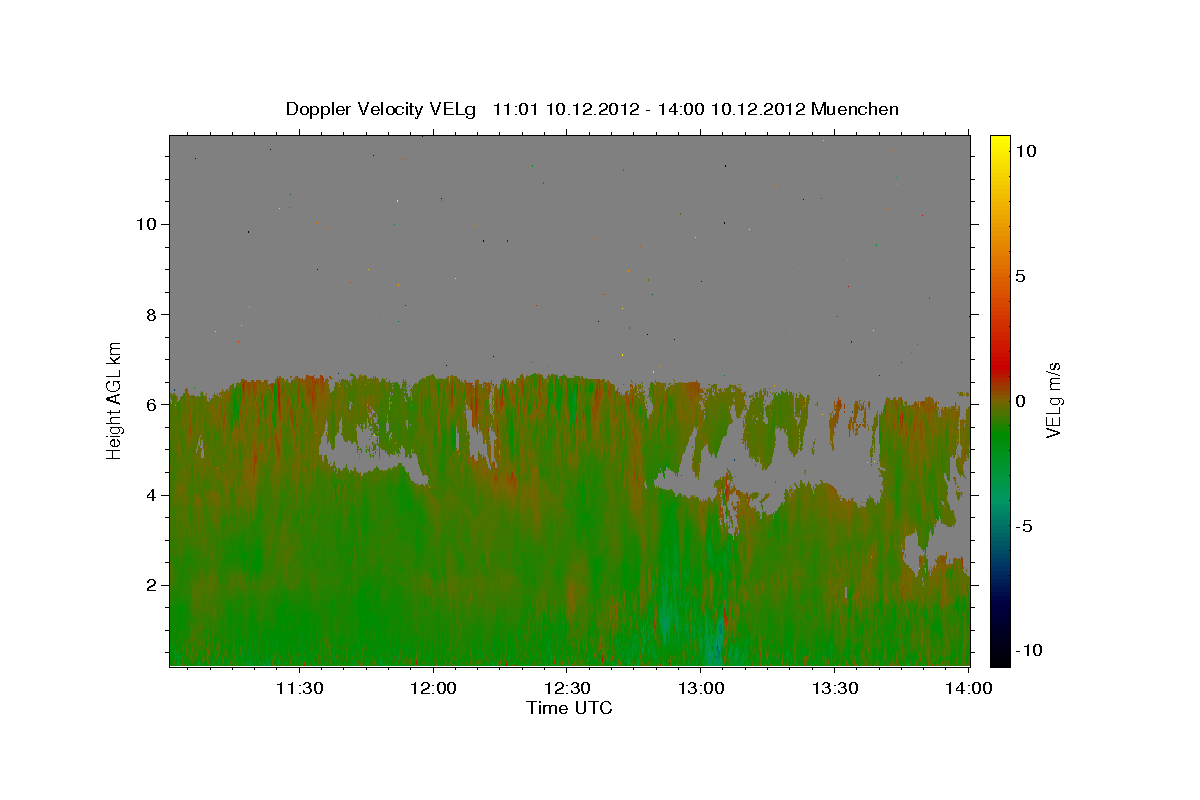This screenshot has width=1200, height=800.
Task: Click the '11:30' time tick label
Action: coord(299,688)
